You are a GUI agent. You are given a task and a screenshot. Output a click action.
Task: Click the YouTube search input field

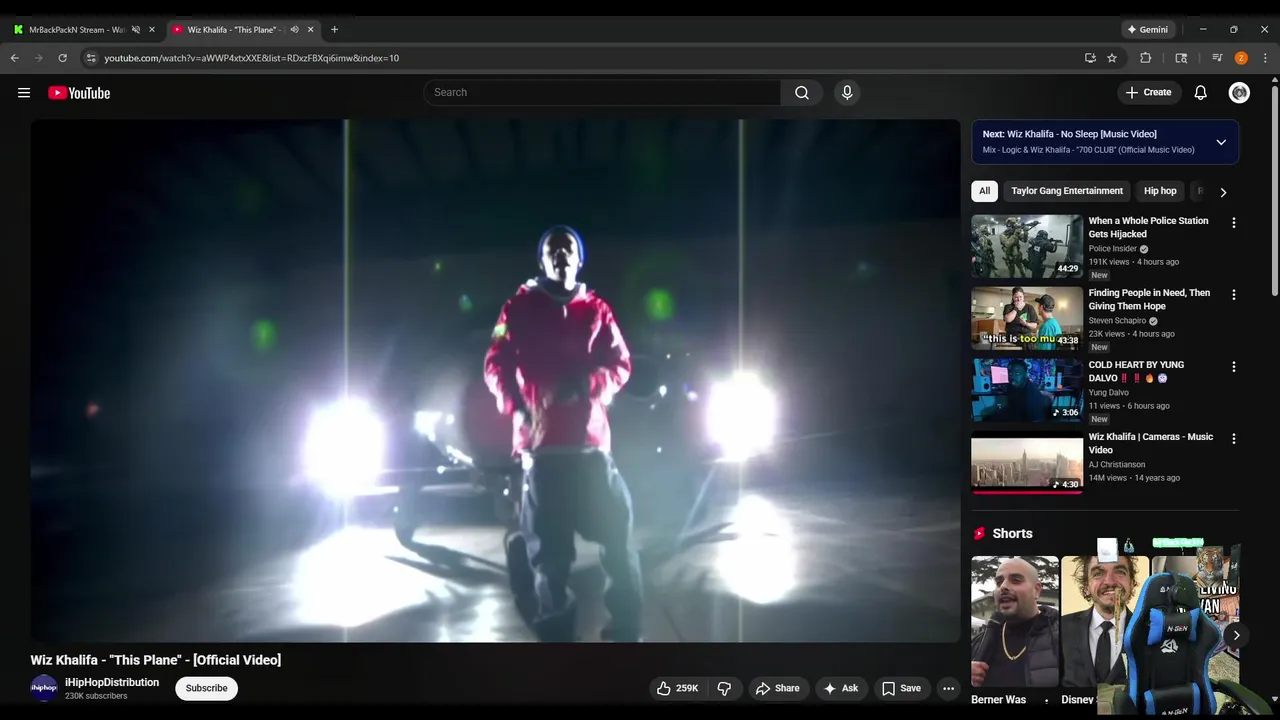602,93
